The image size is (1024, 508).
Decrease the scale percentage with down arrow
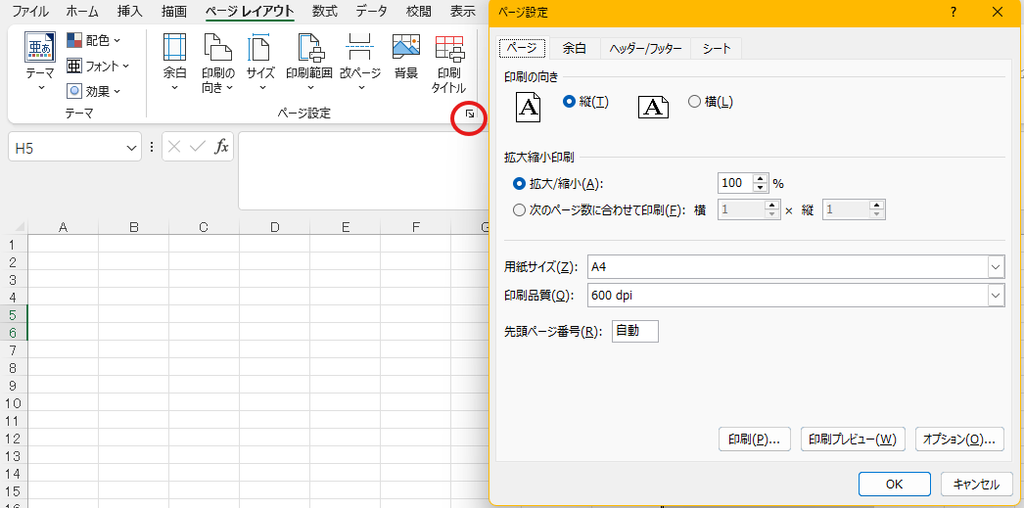(760, 189)
